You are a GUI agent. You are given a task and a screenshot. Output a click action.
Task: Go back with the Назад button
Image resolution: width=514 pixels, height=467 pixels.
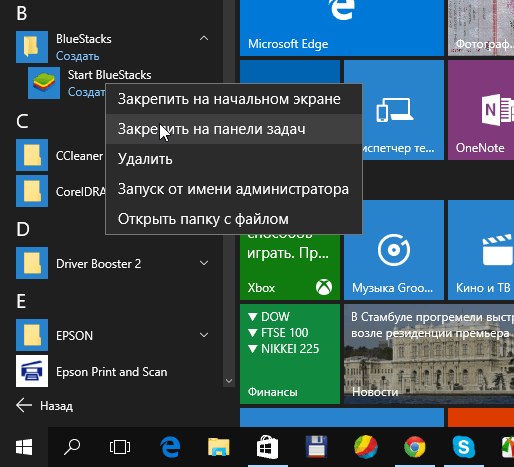tap(44, 406)
